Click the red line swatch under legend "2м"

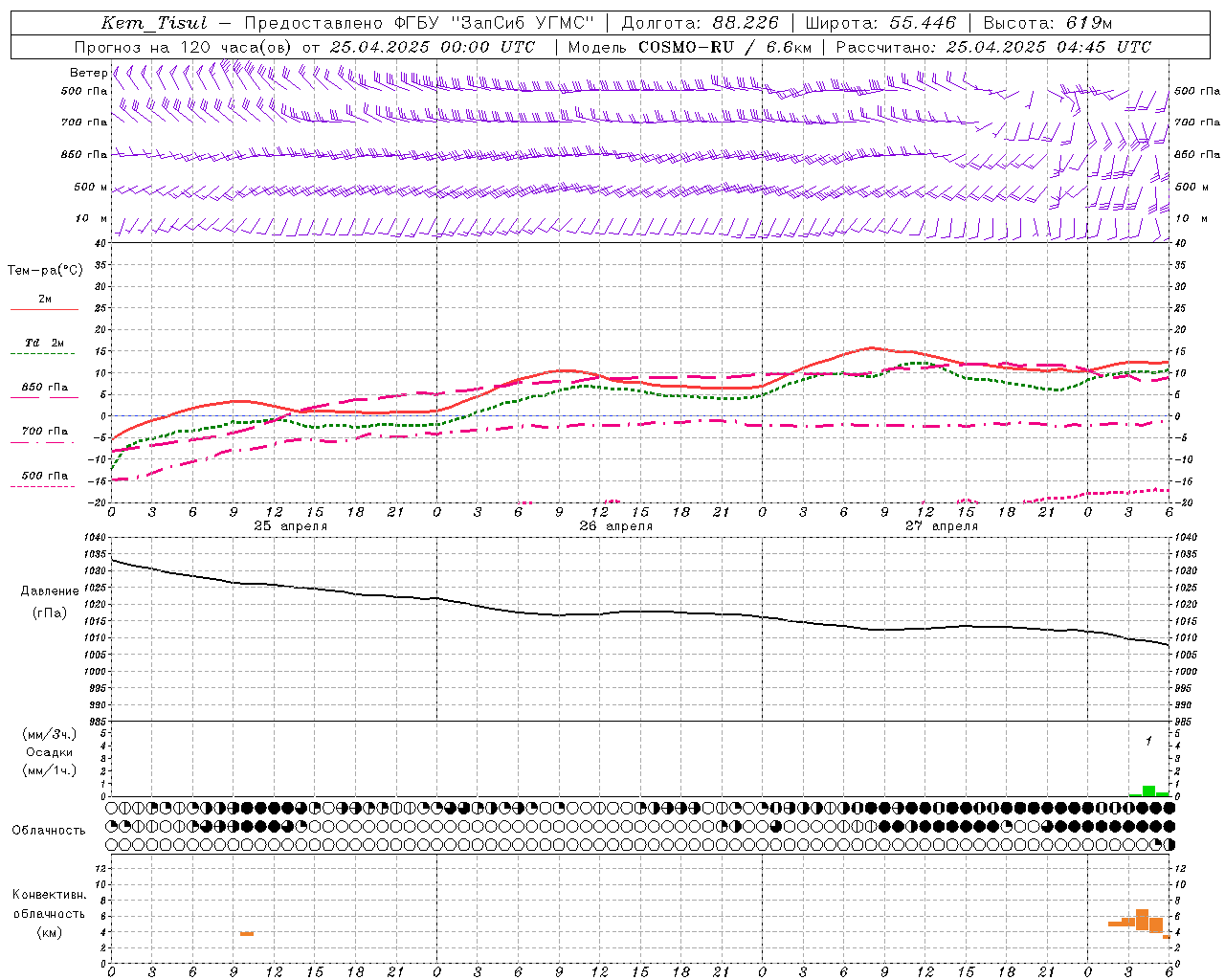pyautogui.click(x=44, y=310)
